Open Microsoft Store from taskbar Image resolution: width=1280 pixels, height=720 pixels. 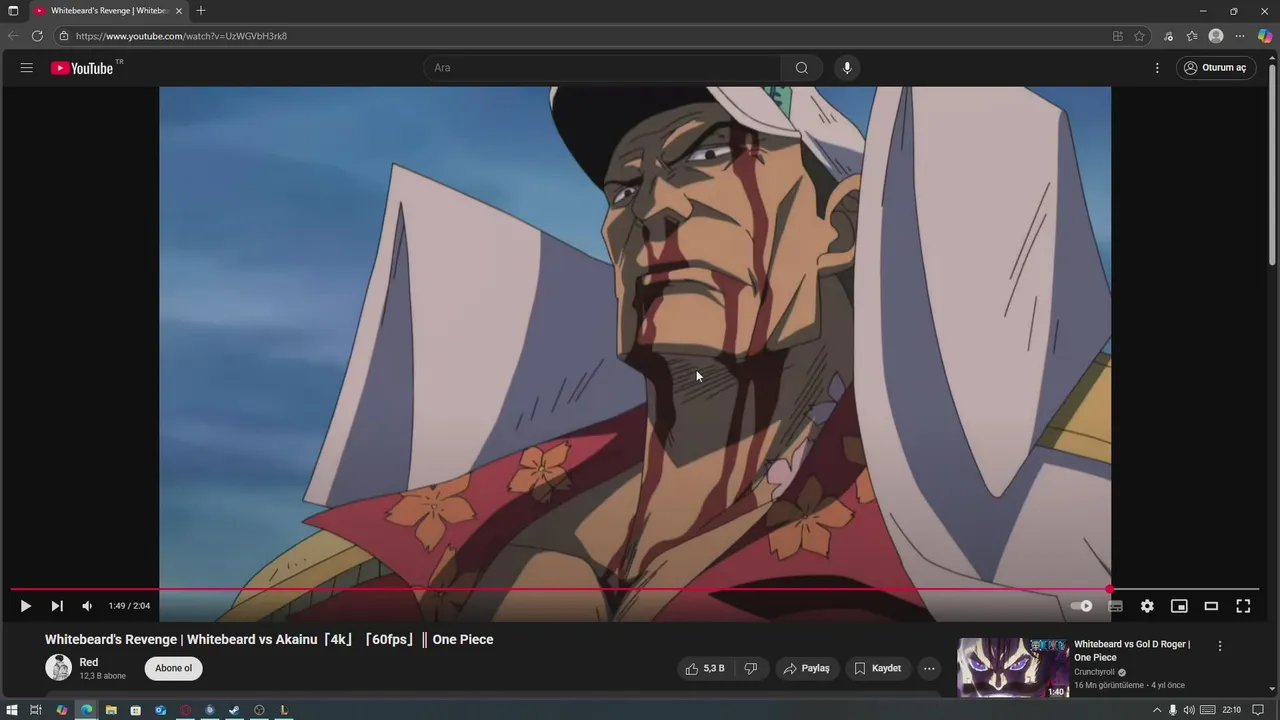pyautogui.click(x=136, y=710)
